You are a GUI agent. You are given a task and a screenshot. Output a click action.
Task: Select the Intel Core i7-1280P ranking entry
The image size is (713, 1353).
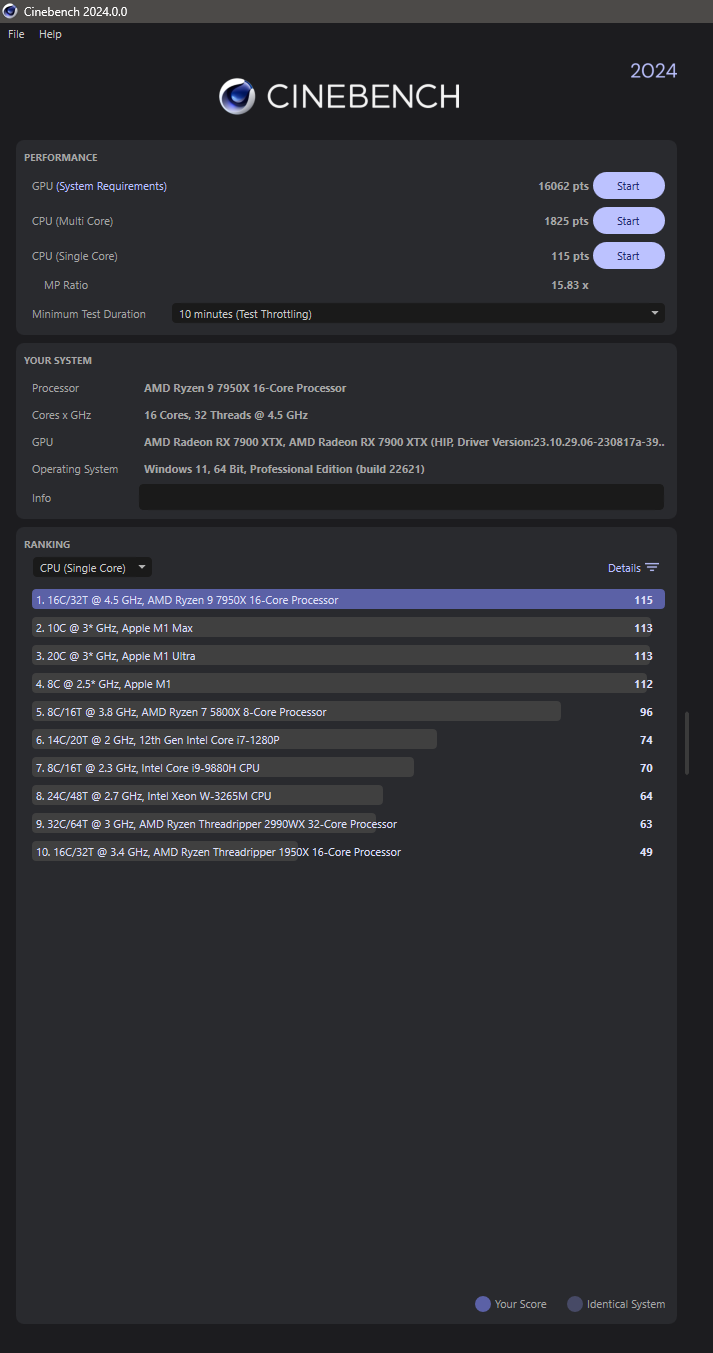[340, 740]
